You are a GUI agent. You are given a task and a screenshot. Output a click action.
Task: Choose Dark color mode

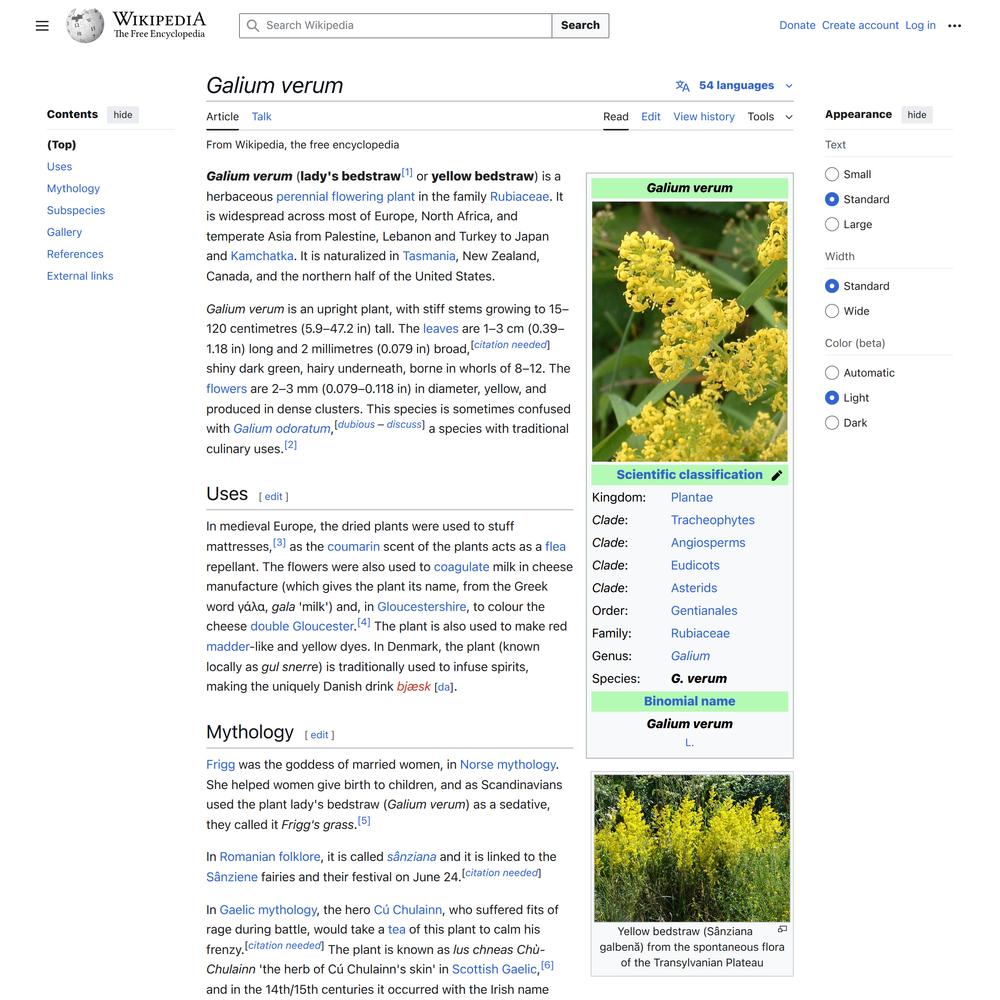pos(832,422)
